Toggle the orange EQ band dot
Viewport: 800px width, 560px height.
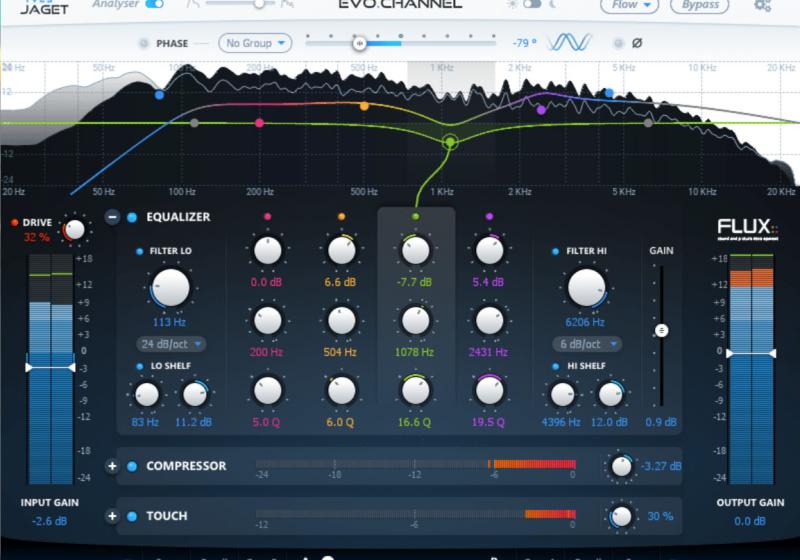(341, 216)
